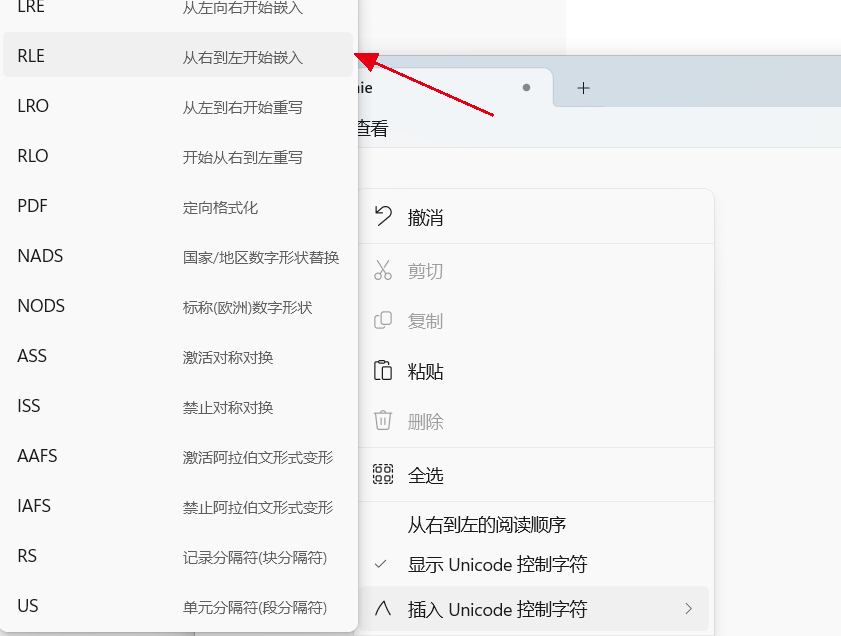Choose LRO 从左到右开始重写 entry
Image resolution: width=841 pixels, height=636 pixels.
tap(178, 106)
